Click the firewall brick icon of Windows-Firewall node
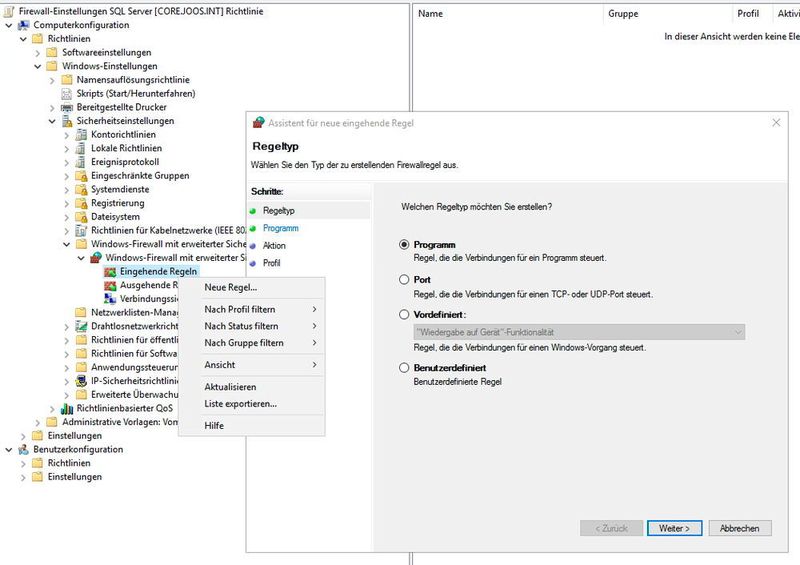This screenshot has height=565, width=800. 95,258
